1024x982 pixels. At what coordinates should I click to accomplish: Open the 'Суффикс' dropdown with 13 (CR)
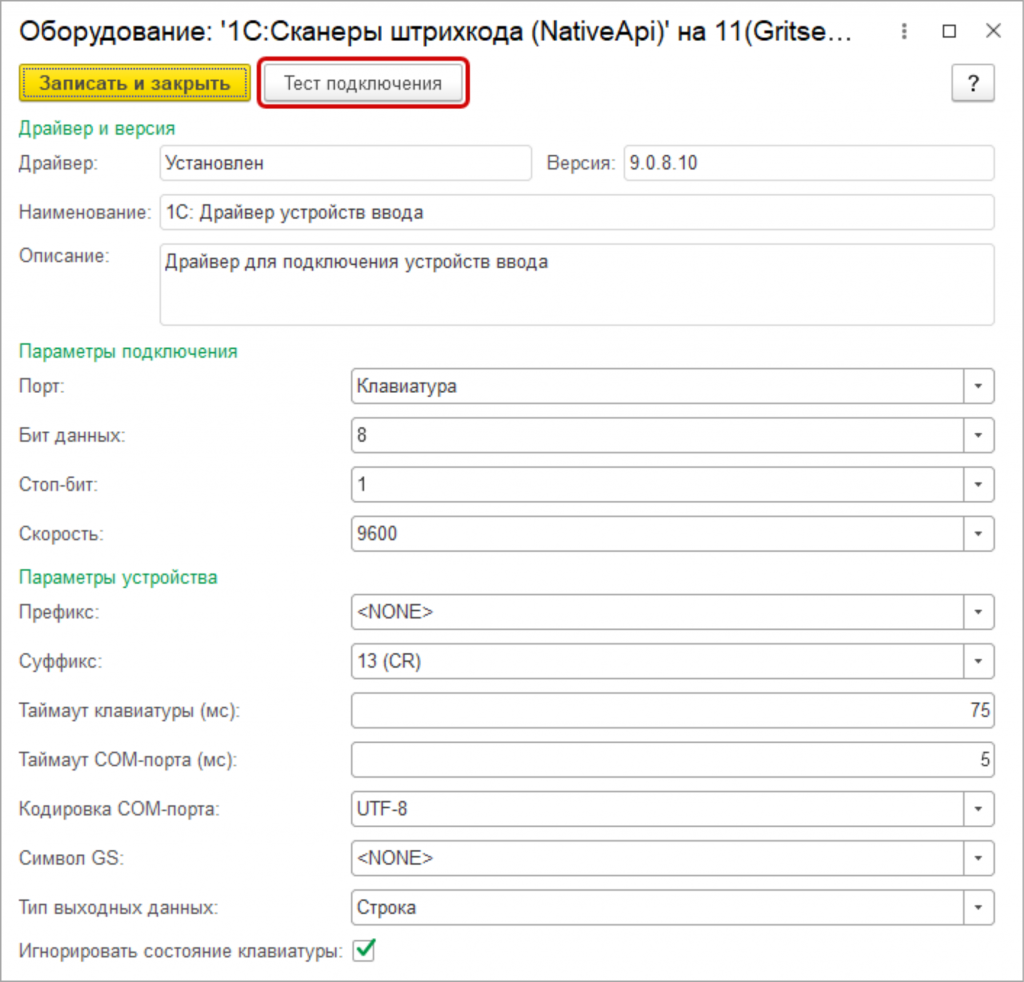click(x=978, y=660)
